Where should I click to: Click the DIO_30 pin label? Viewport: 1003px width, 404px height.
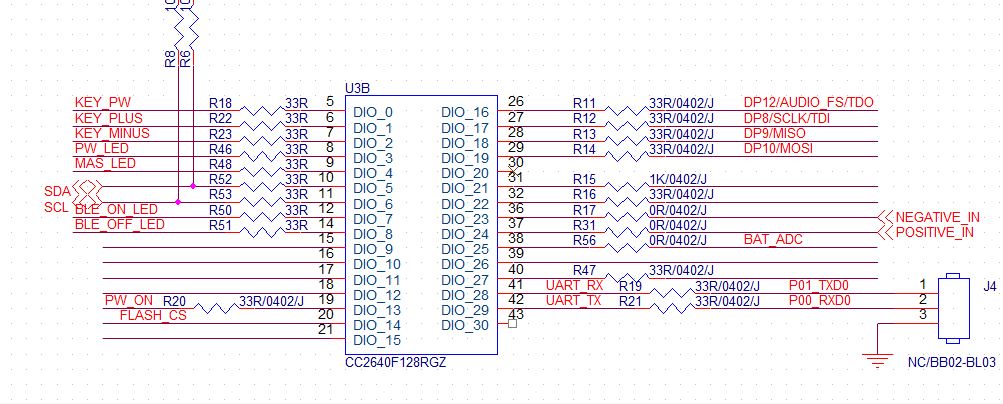(465, 325)
